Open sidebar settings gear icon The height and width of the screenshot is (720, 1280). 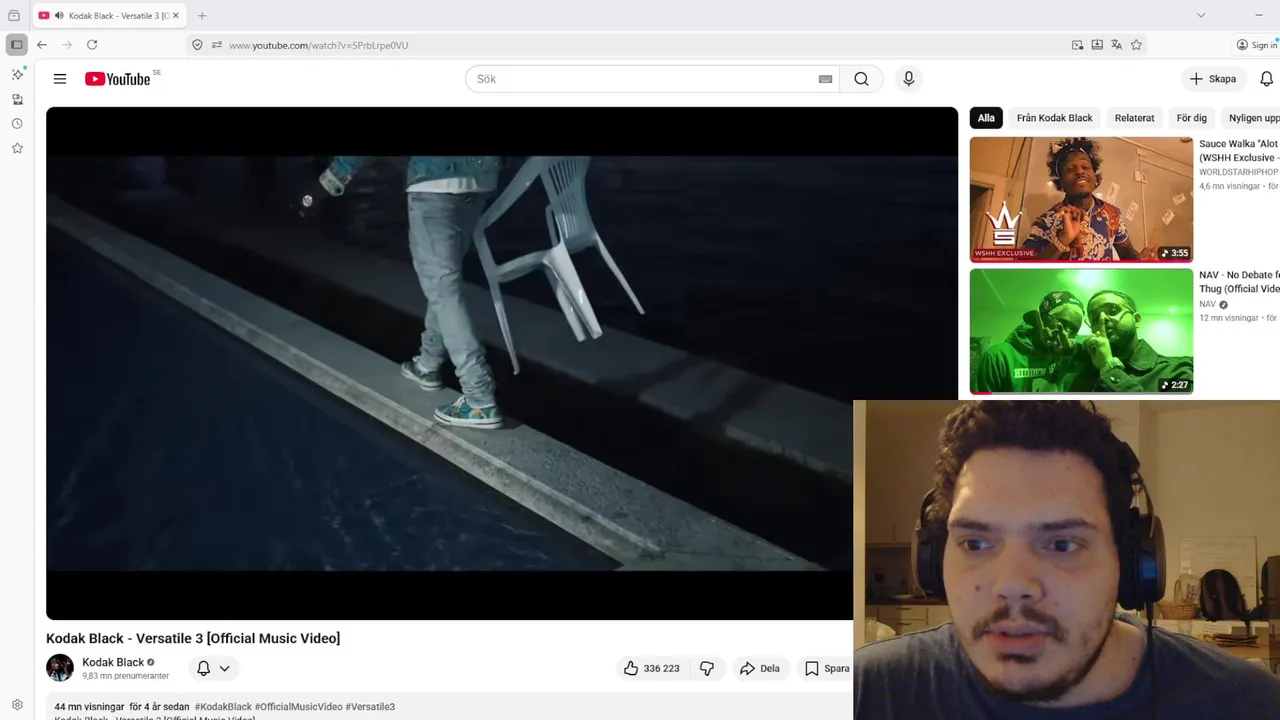tap(17, 705)
